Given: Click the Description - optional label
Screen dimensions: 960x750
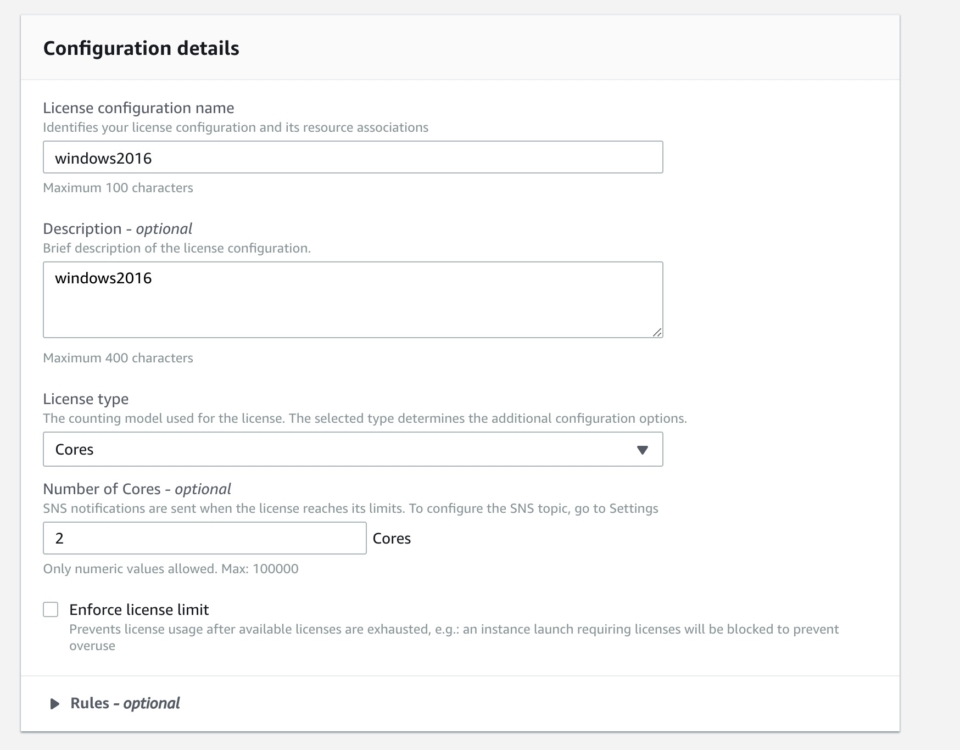Looking at the screenshot, I should (118, 228).
